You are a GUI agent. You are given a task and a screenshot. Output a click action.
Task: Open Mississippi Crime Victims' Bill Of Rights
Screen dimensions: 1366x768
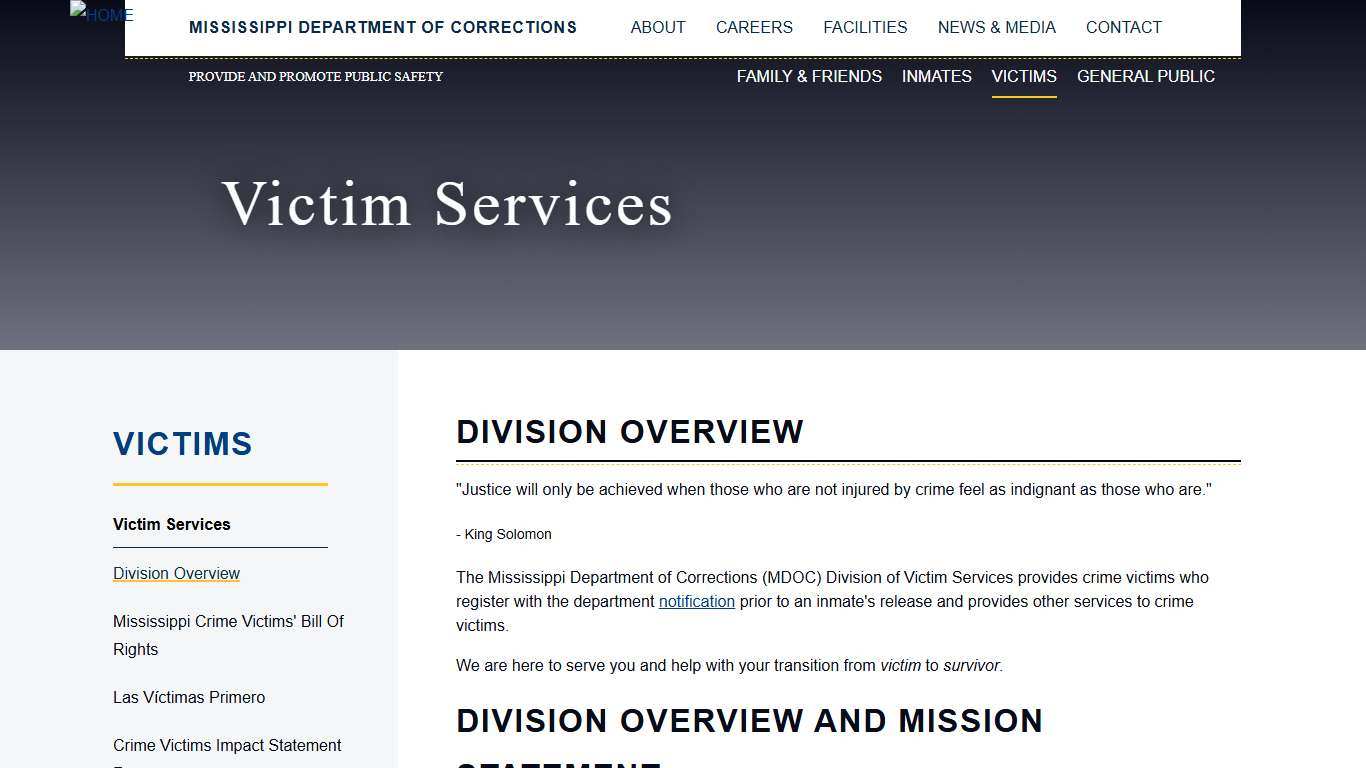(228, 635)
